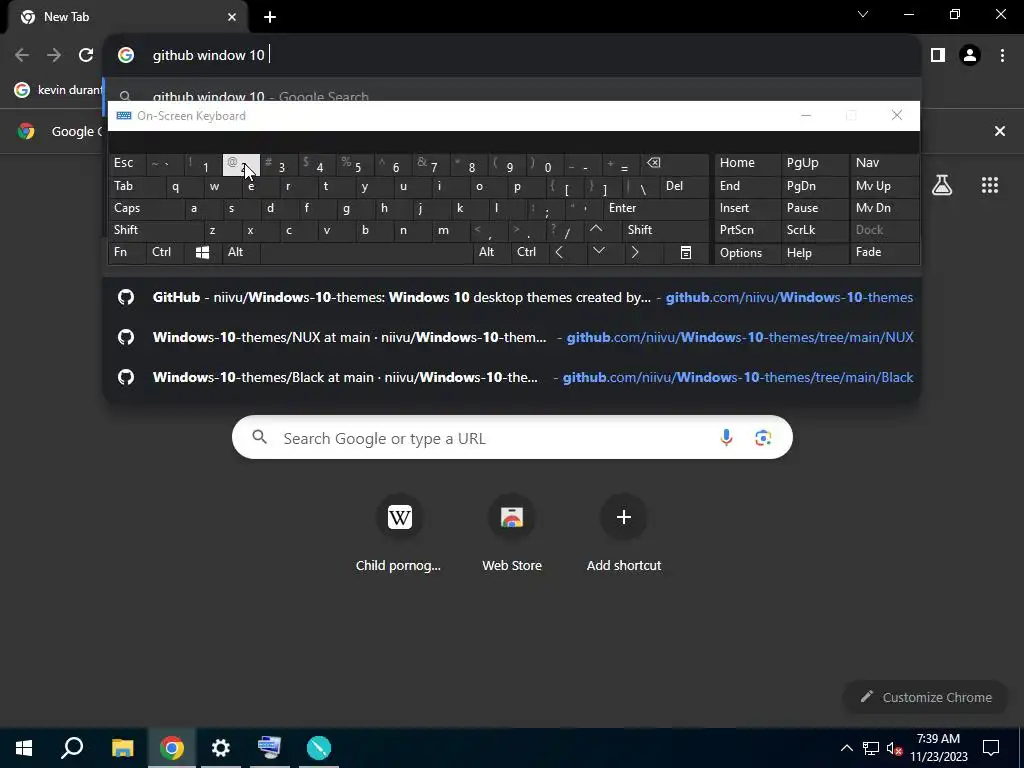Click the Google Lens image search icon

point(763,438)
